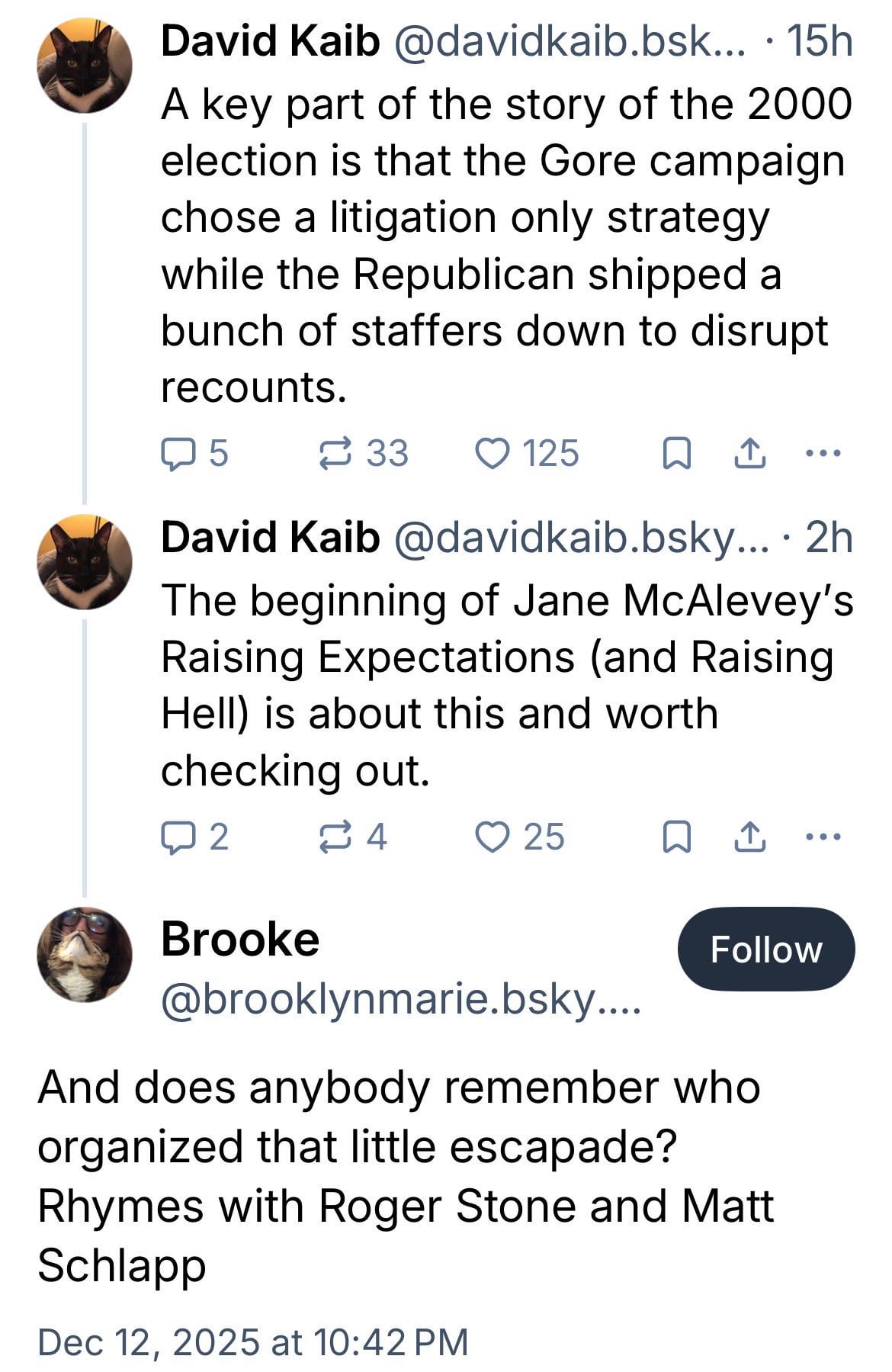Reply to David Kaib's 2000 election post
Image resolution: width=892 pixels, height=1372 pixels.
point(177,453)
